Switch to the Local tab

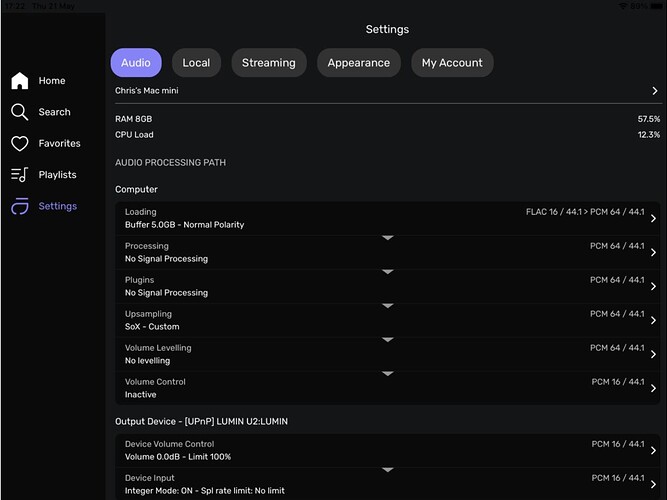(x=196, y=63)
